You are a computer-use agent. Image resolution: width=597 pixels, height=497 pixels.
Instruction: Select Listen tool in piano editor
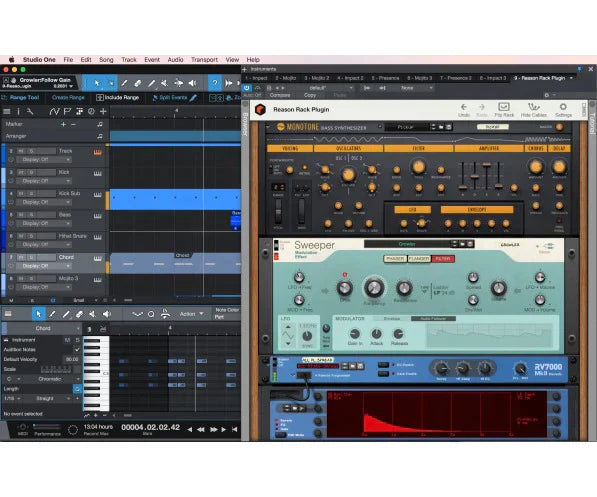pos(107,314)
